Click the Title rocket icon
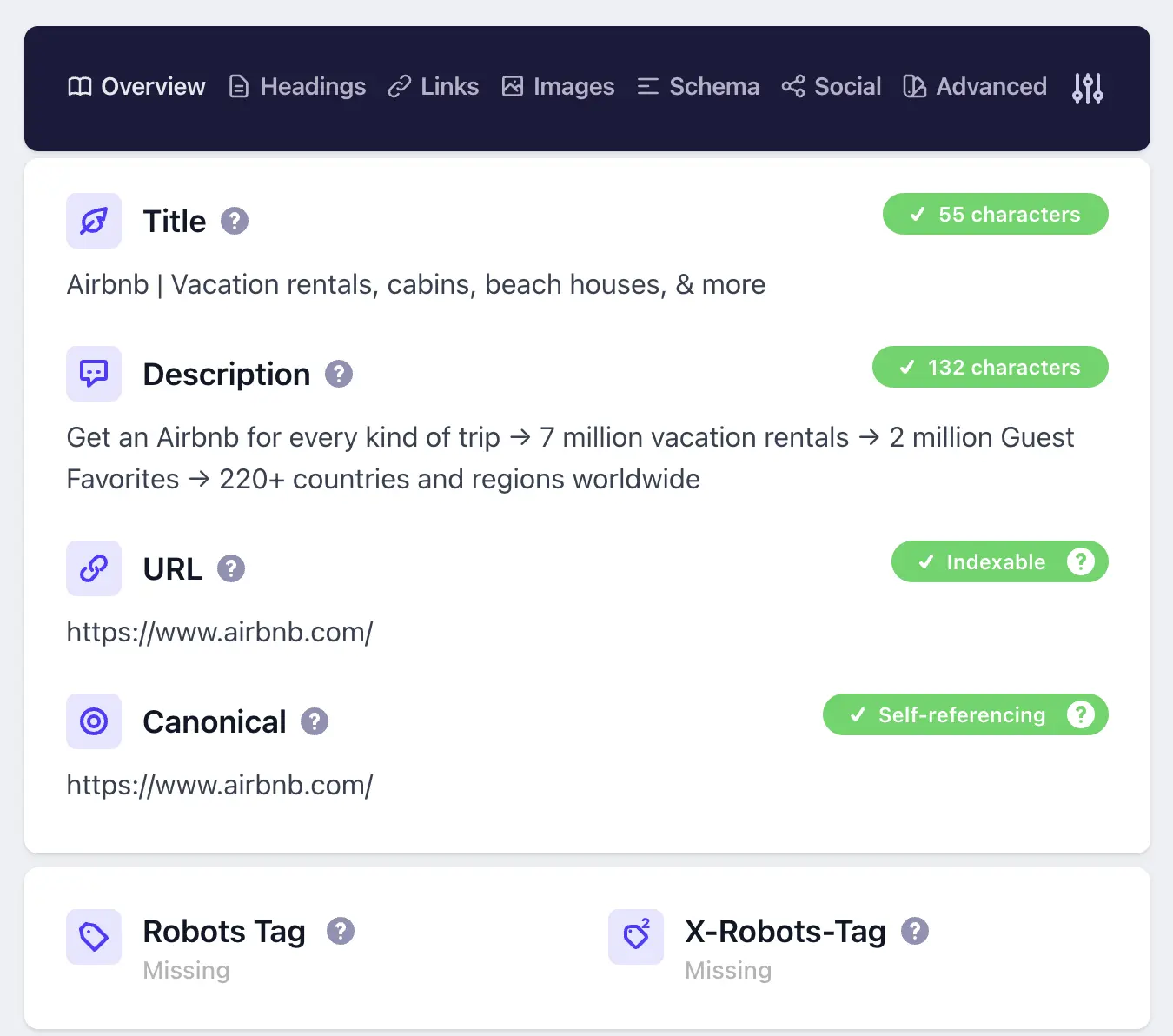The width and height of the screenshot is (1173, 1036). coord(94,221)
